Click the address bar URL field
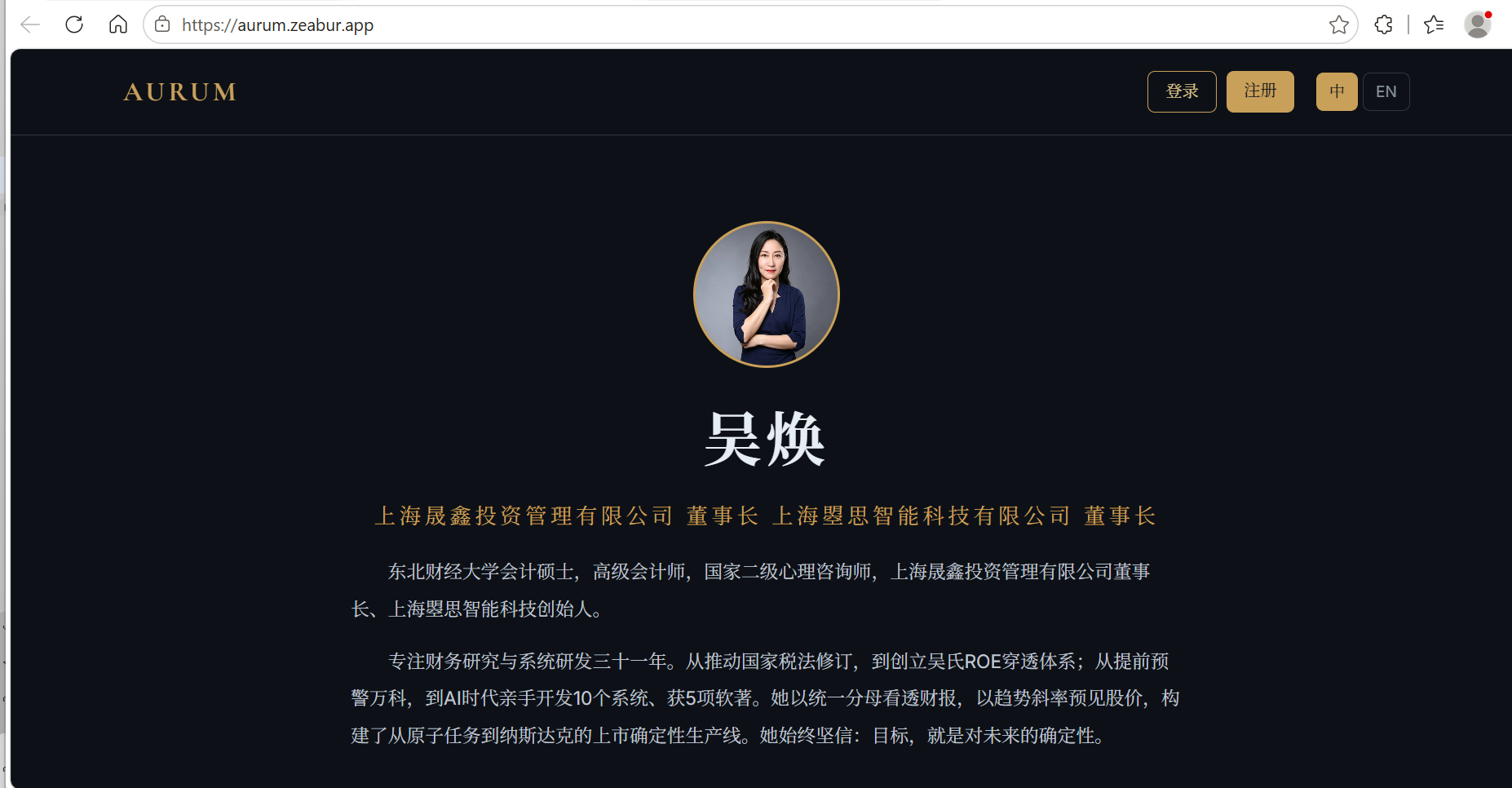The image size is (1512, 788). [750, 24]
